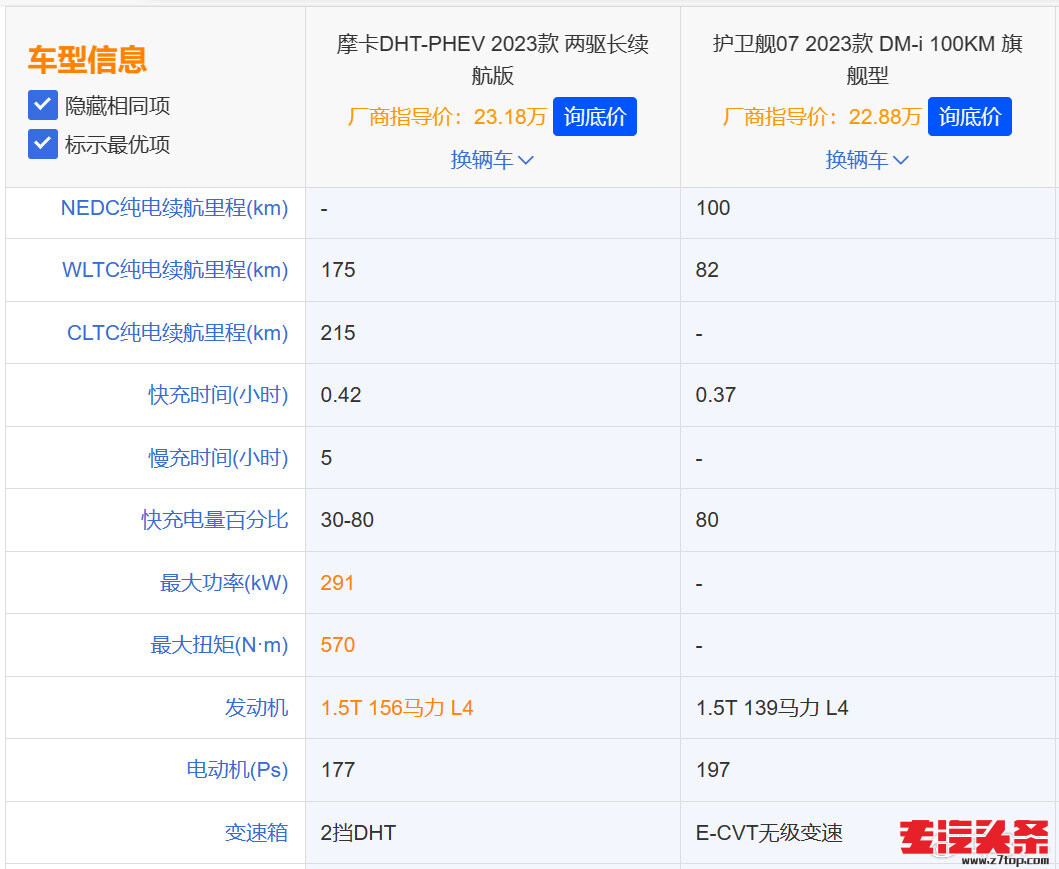Open 护卫舰07 2023款 DM-i 100KM 旗舰型 title
The image size is (1059, 869).
click(x=868, y=59)
